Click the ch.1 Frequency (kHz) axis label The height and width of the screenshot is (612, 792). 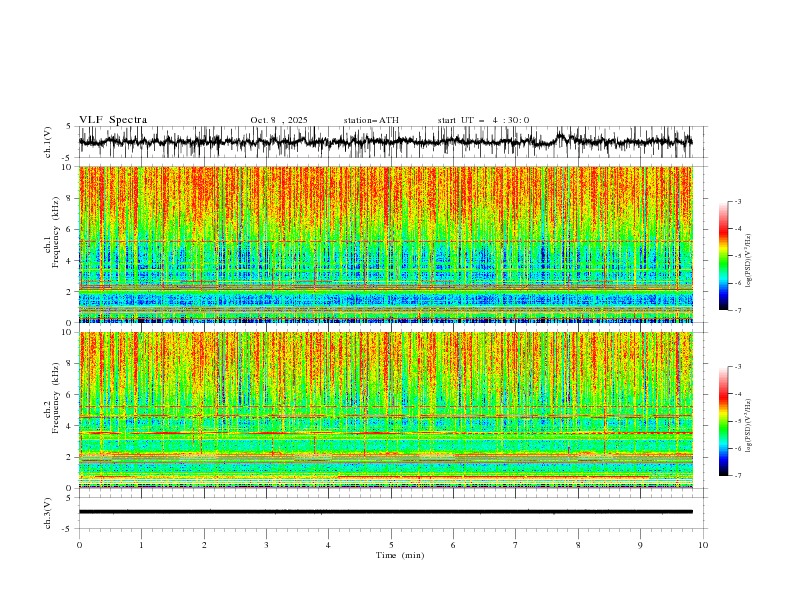[52, 232]
